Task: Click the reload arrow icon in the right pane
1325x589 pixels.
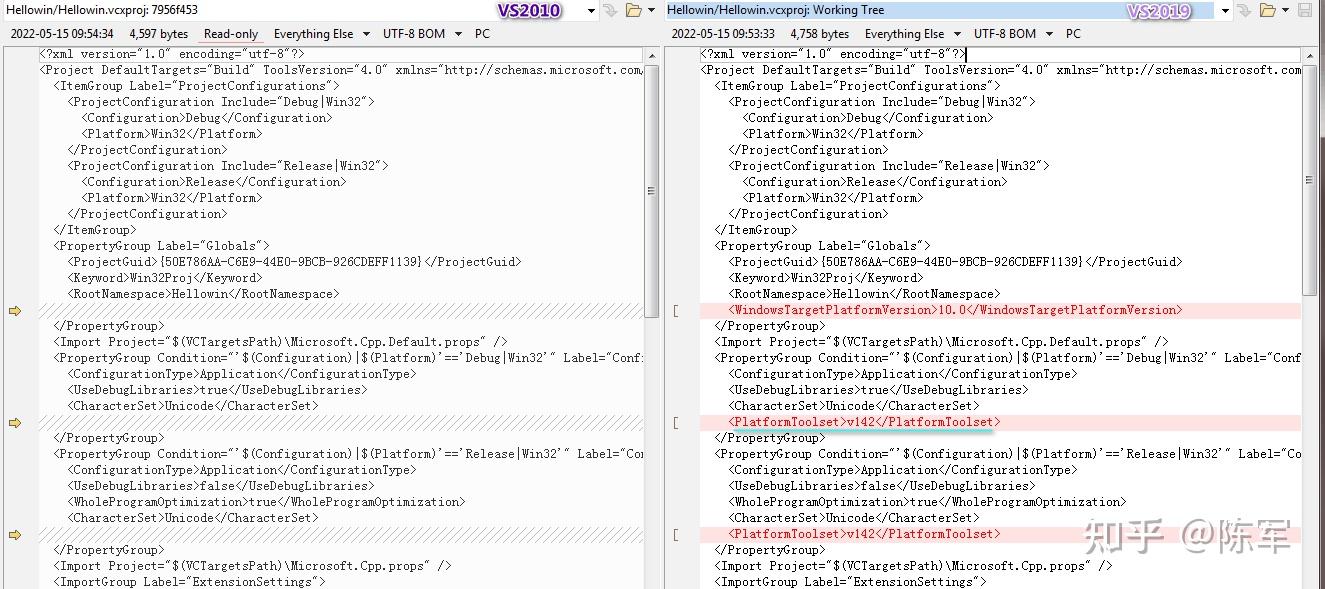Action: click(x=1244, y=10)
